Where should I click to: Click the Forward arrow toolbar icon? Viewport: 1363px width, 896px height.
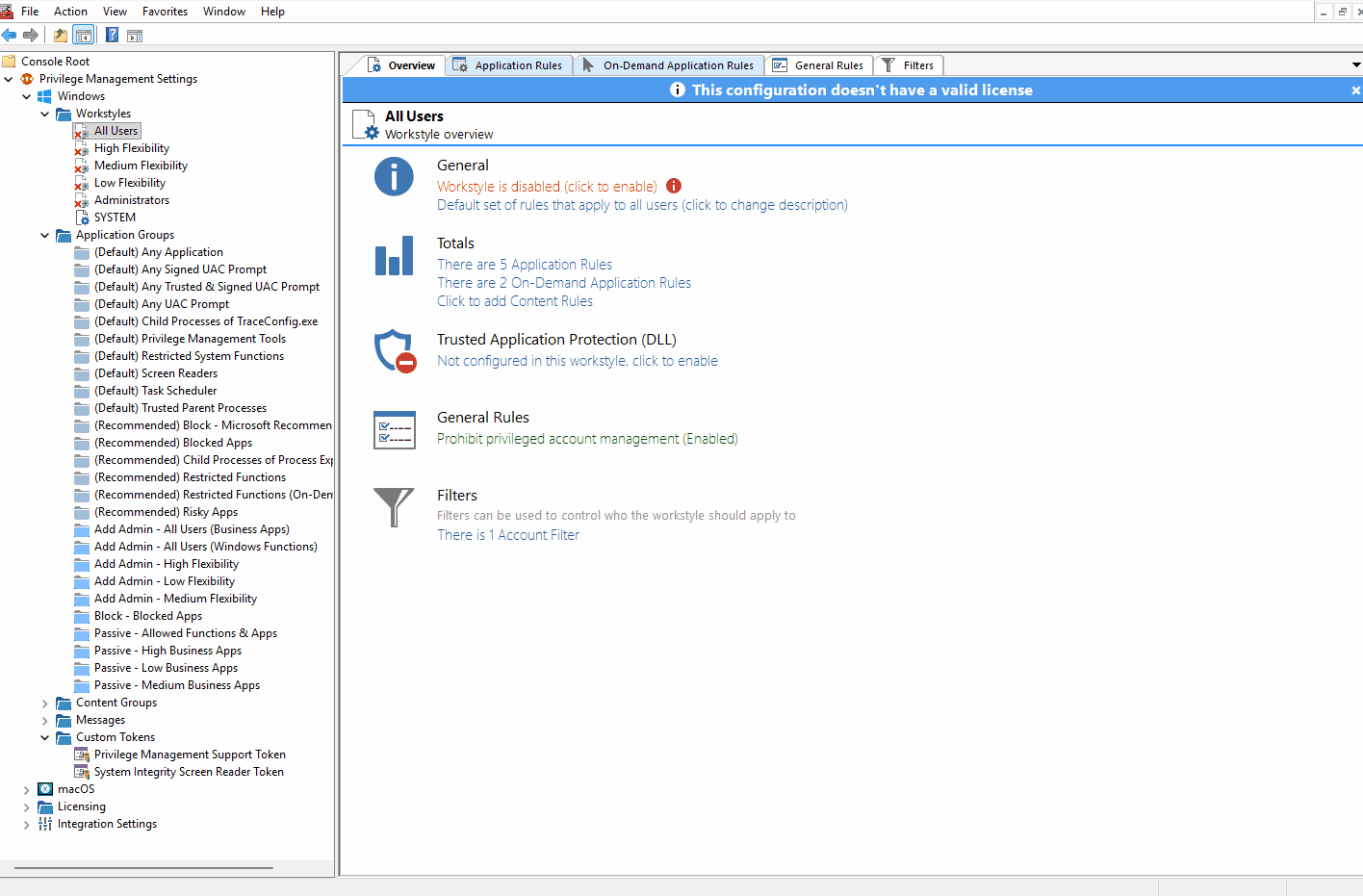pyautogui.click(x=31, y=36)
